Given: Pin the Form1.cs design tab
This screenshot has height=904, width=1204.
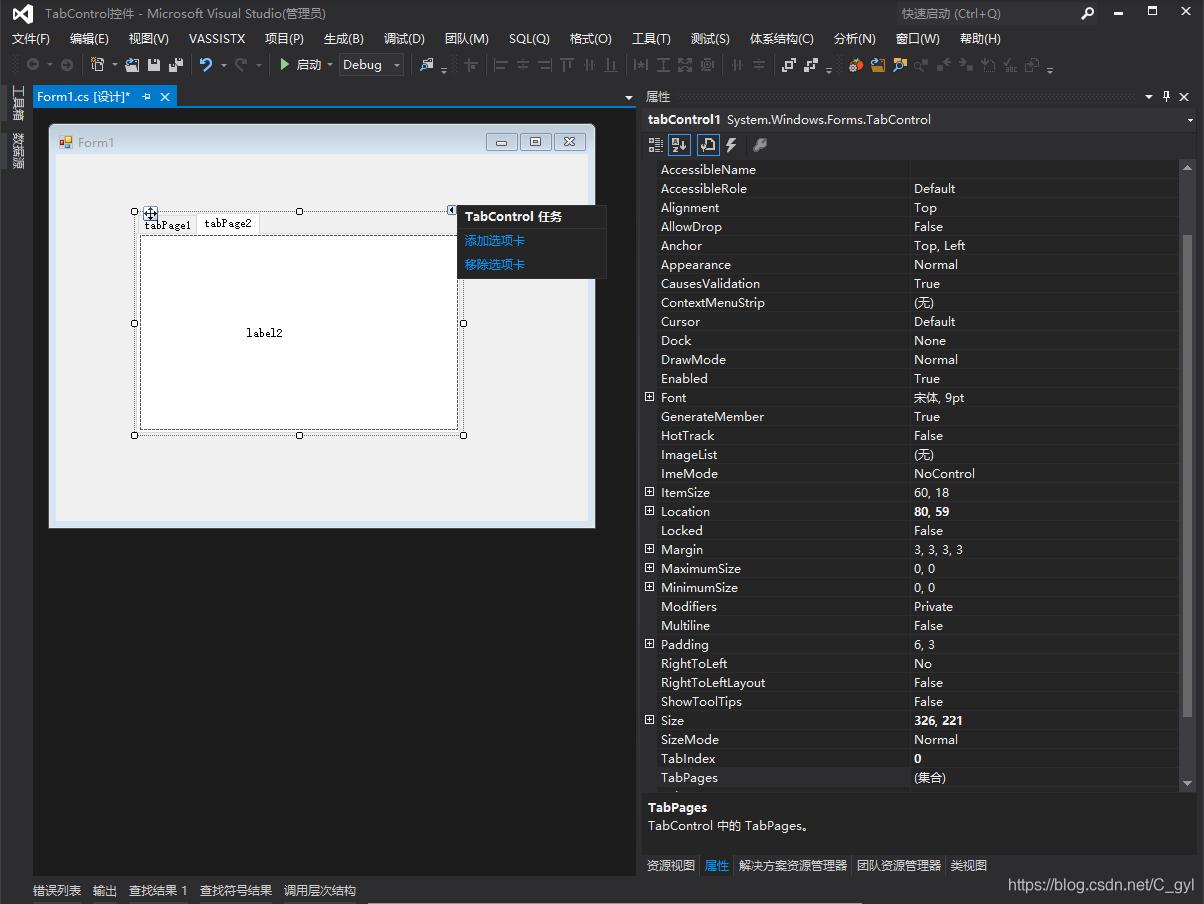Looking at the screenshot, I should coord(146,96).
